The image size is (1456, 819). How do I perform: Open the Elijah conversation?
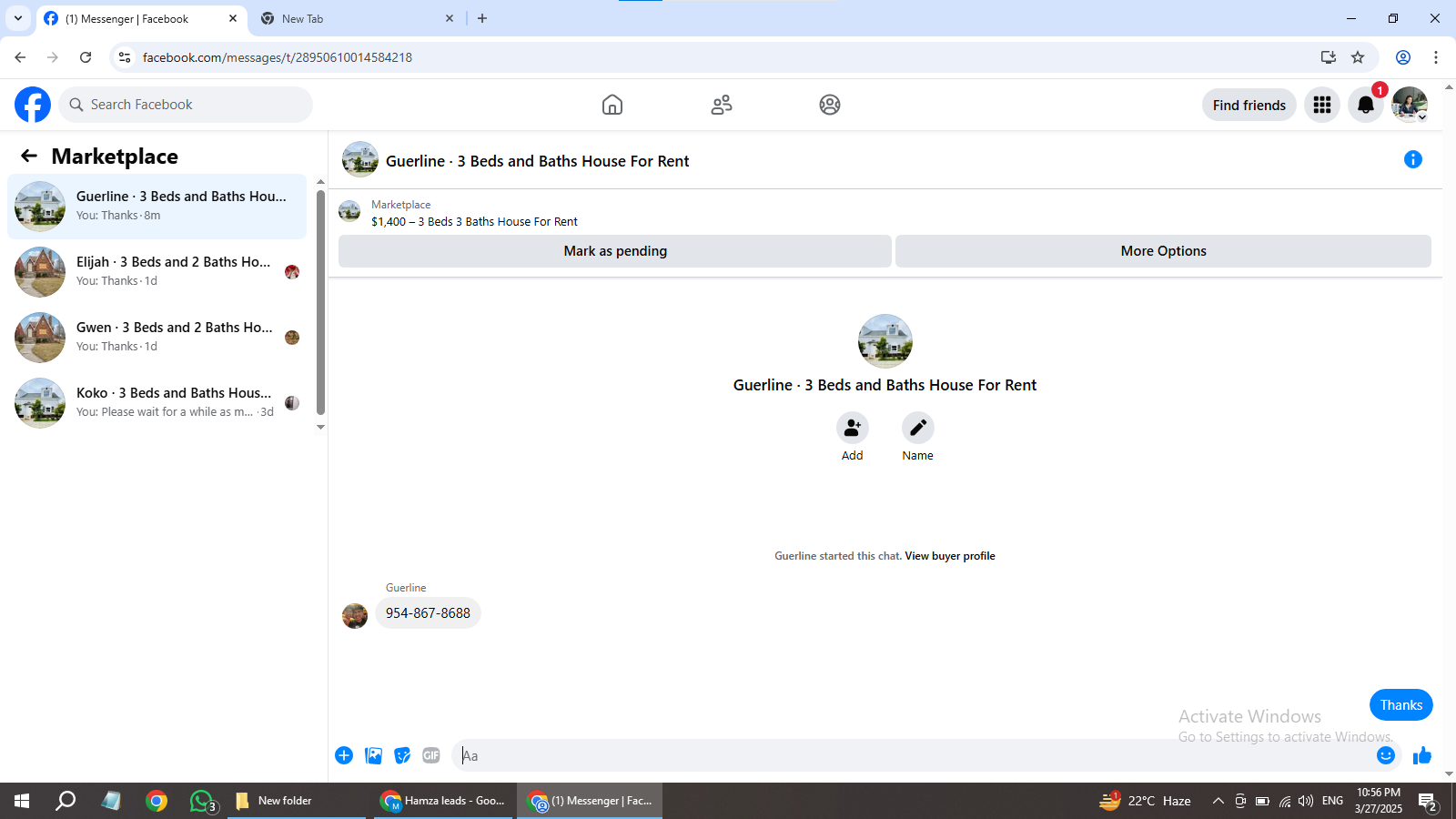click(157, 272)
